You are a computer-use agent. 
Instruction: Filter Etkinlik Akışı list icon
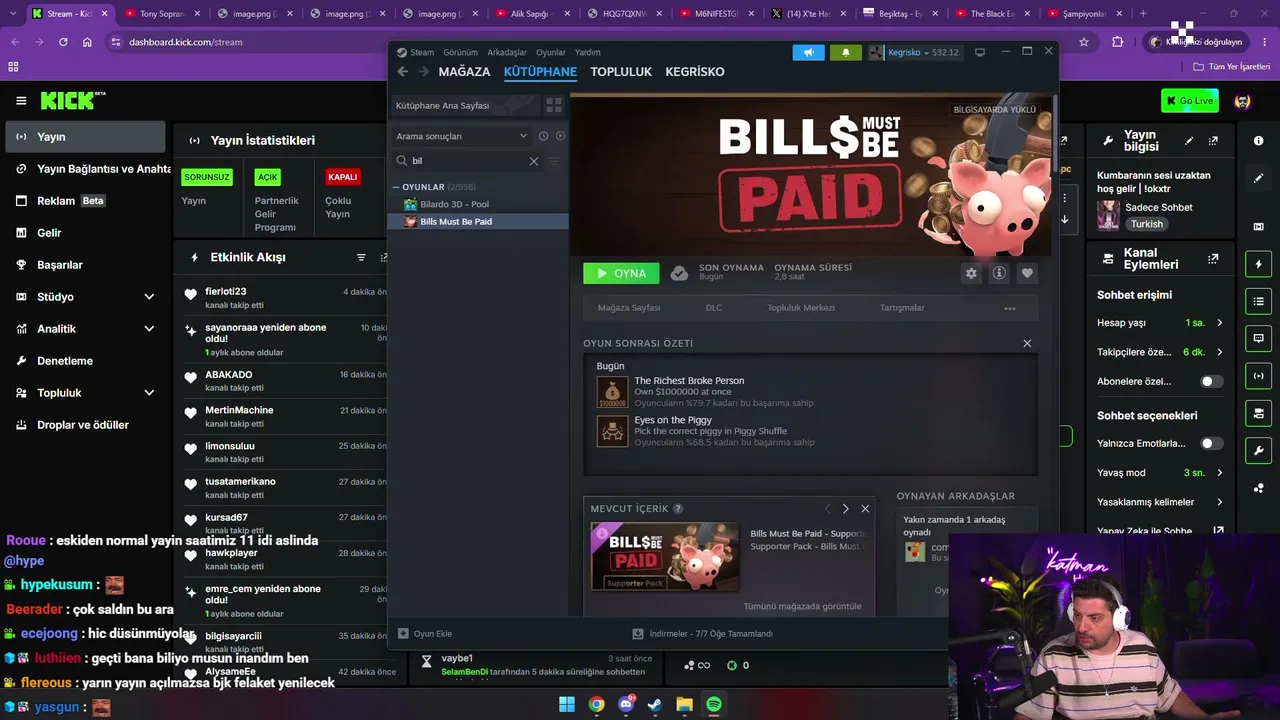361,257
